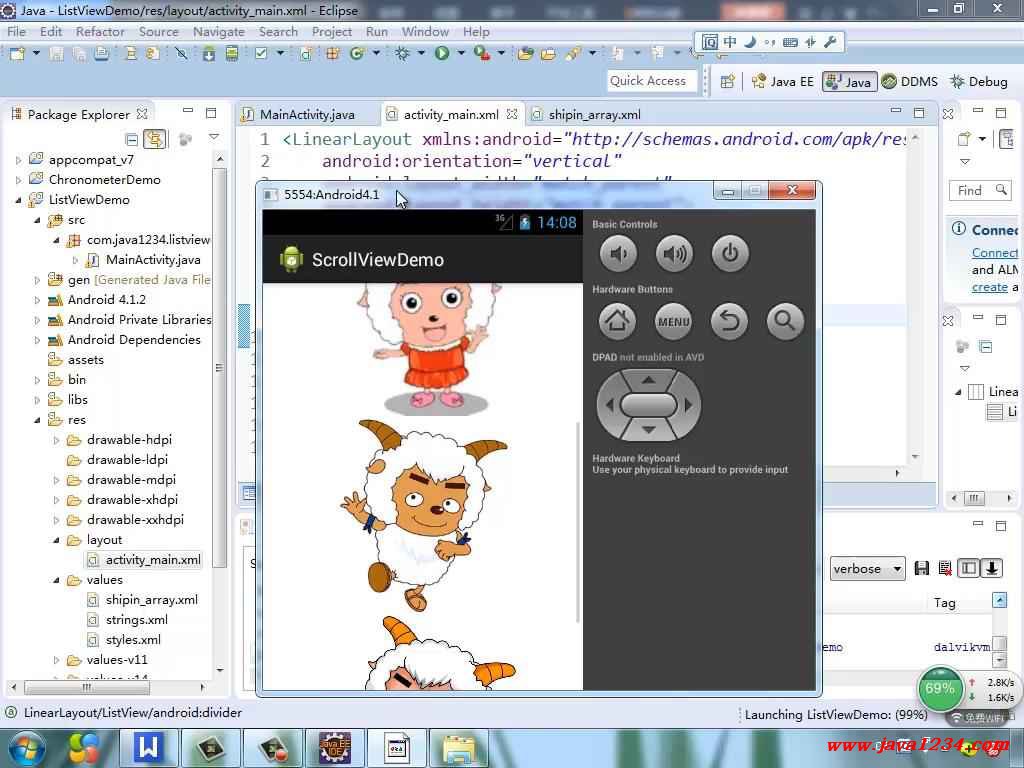1024x768 pixels.
Task: Open the Package Explorer view menu arrow
Action: tap(214, 137)
